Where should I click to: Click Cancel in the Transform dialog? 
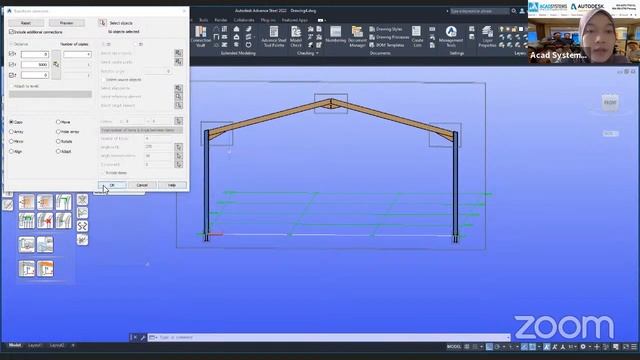(142, 185)
